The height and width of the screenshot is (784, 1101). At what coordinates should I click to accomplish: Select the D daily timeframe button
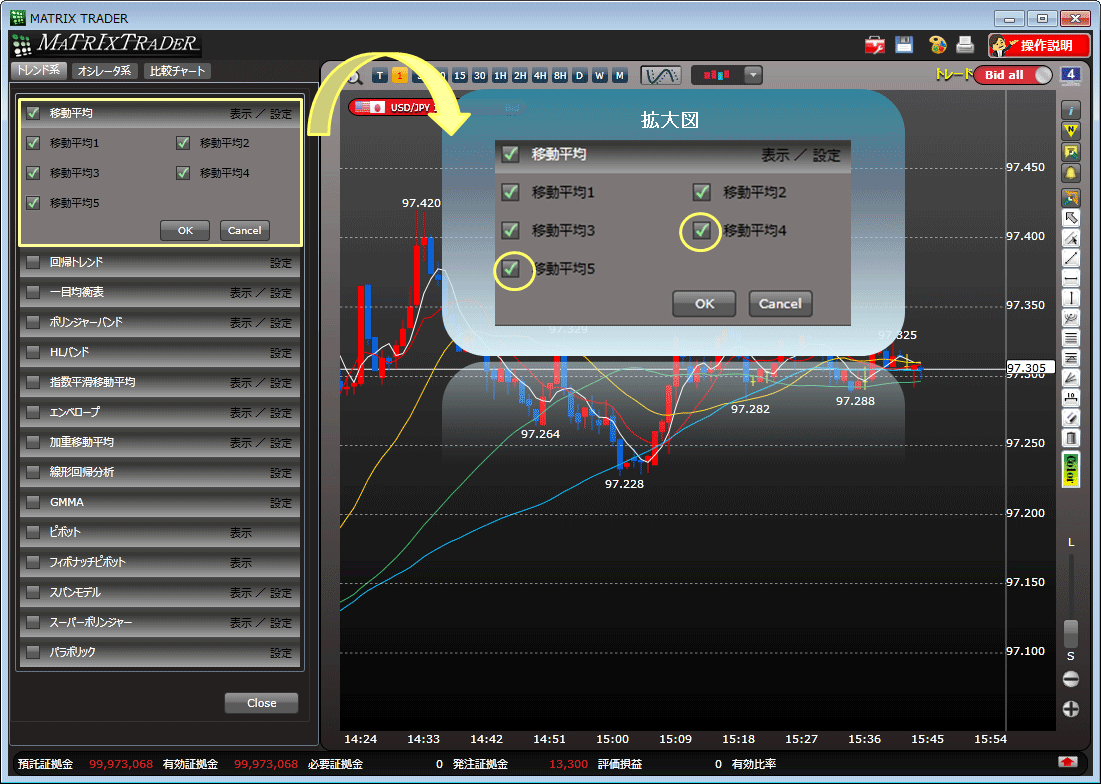[x=579, y=76]
